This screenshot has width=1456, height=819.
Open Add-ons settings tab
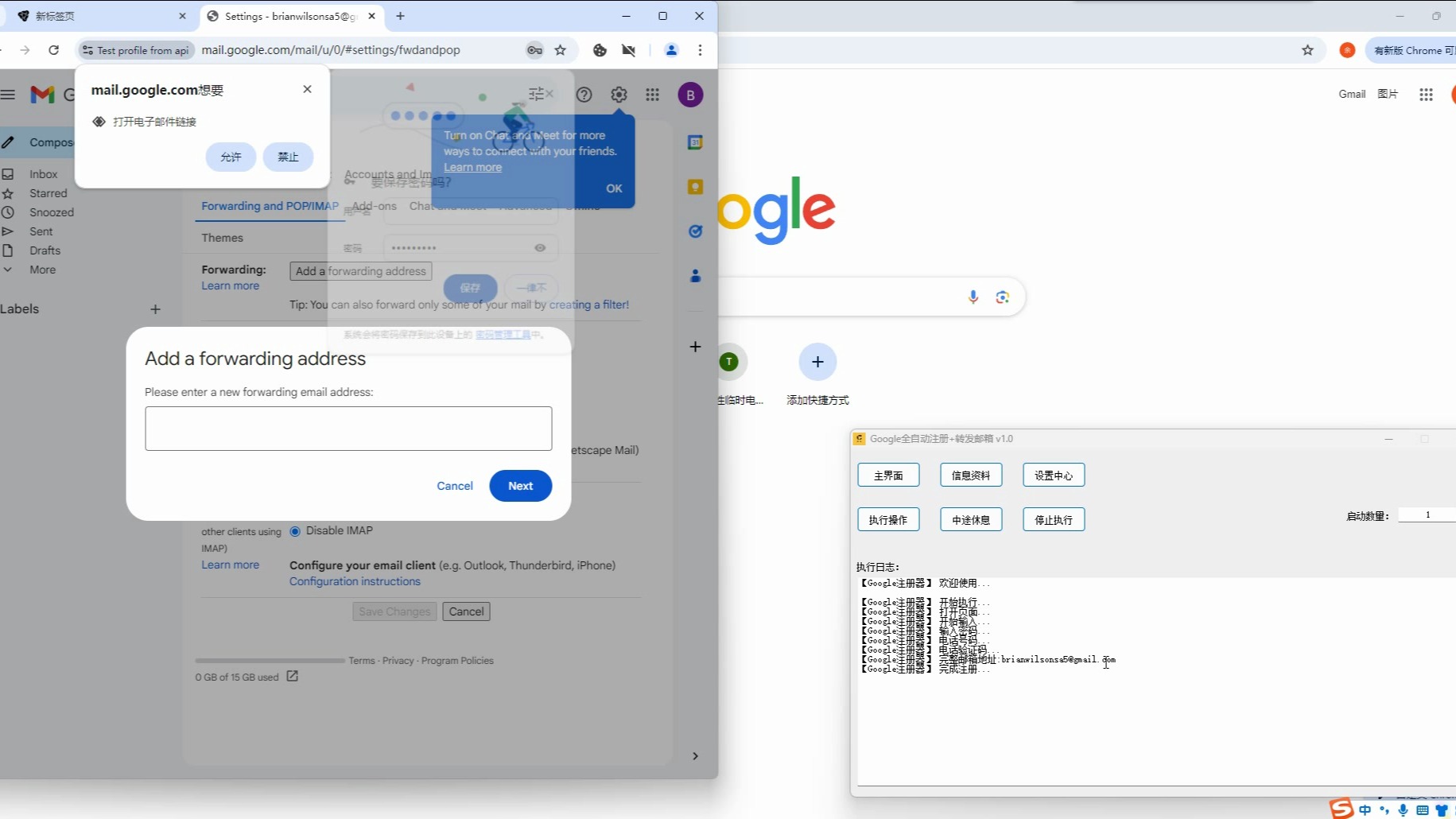point(374,206)
